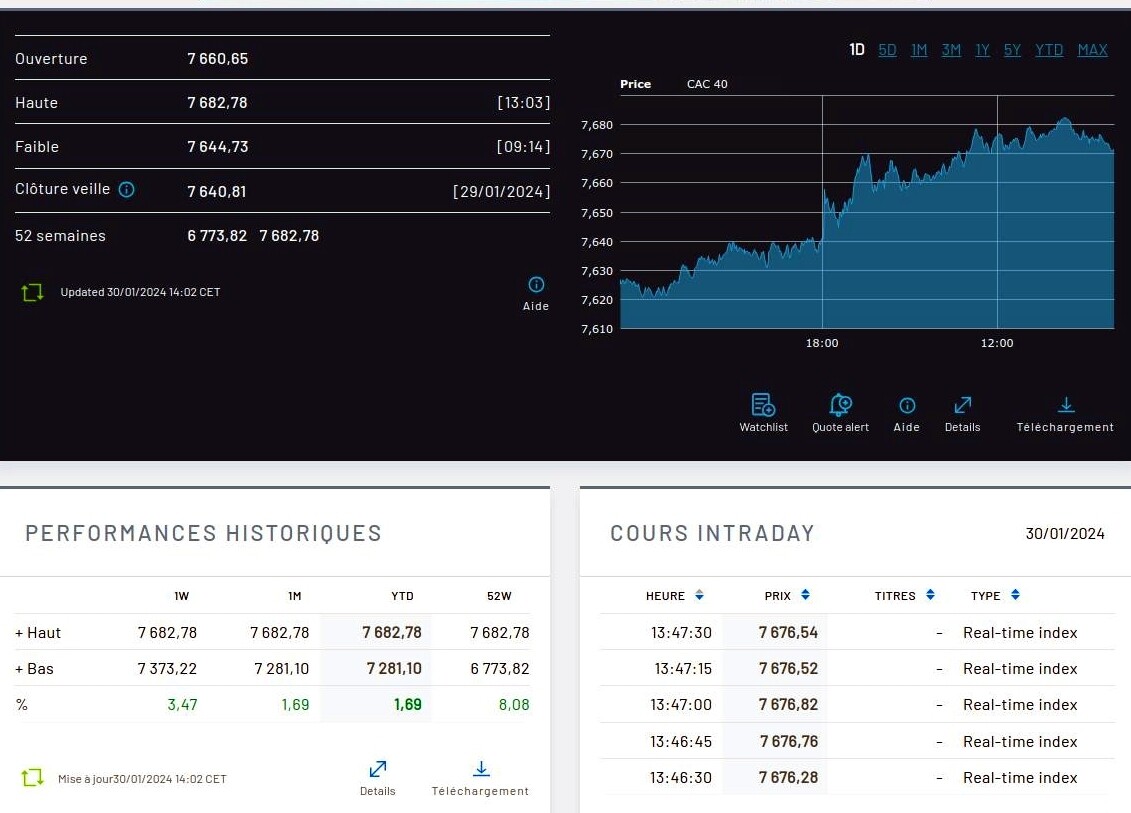Click the price 7 676,52
1131x813 pixels.
coord(788,669)
